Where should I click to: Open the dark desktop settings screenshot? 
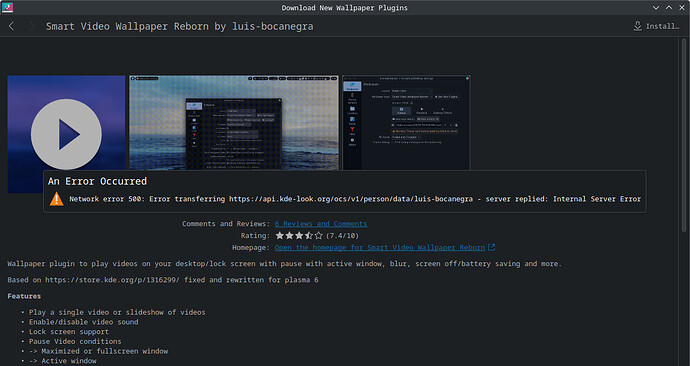pyautogui.click(x=406, y=123)
